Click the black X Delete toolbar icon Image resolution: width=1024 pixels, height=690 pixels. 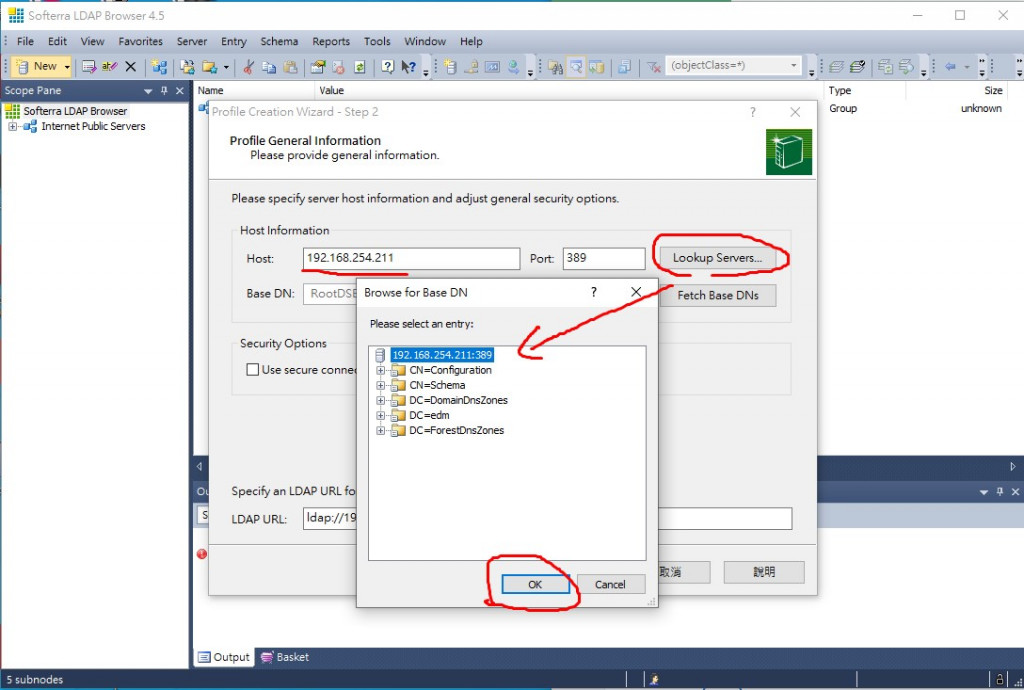pyautogui.click(x=131, y=66)
